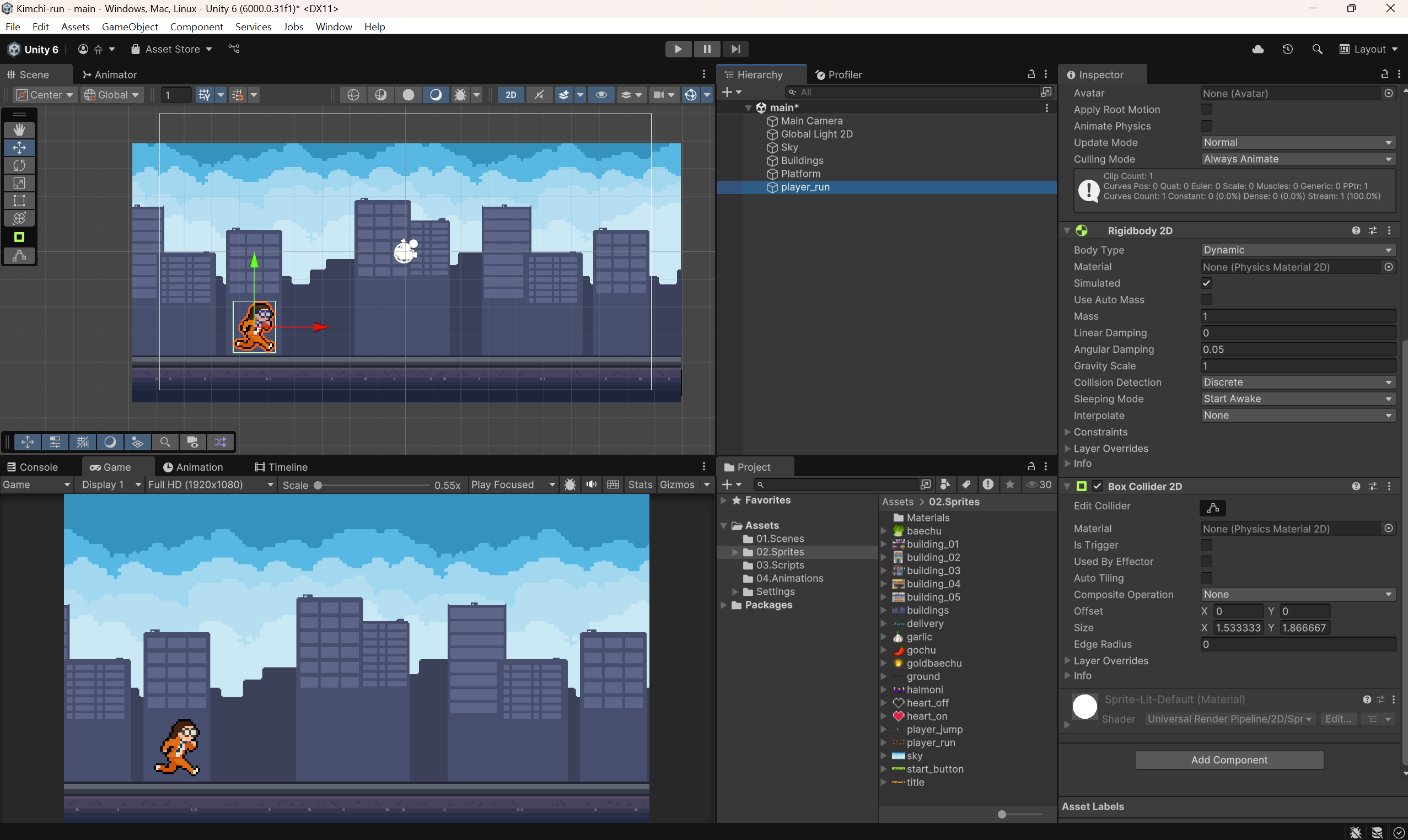
Task: Open the GameObject menu
Action: click(130, 26)
